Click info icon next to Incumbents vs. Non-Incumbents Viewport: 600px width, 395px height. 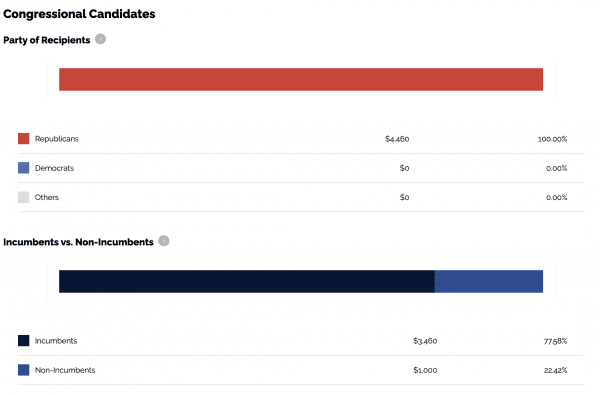point(164,241)
